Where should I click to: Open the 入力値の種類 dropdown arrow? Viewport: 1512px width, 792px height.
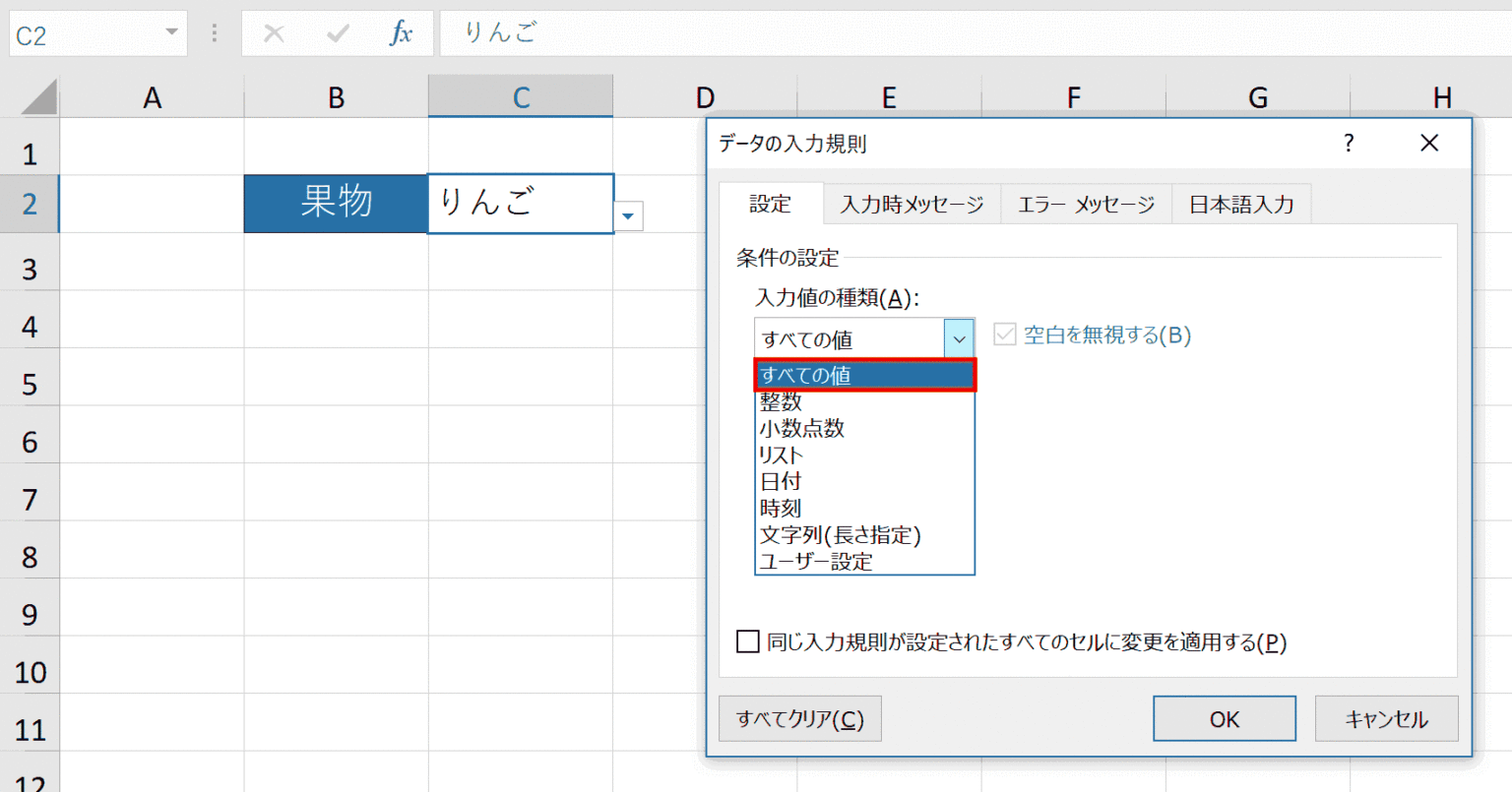960,337
